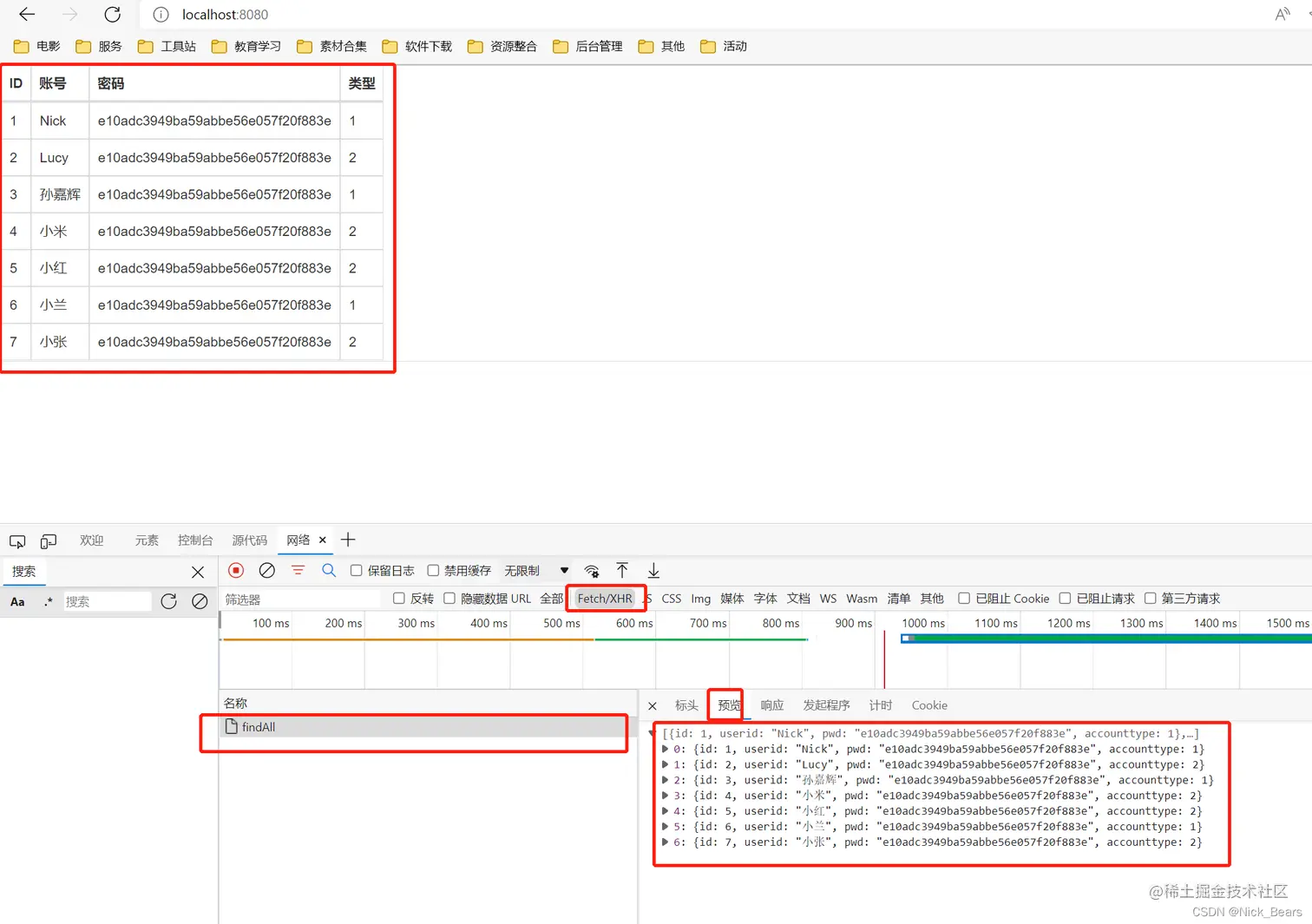Tick the 已阻止请求 checkbox
1312x924 pixels.
pos(1065,598)
